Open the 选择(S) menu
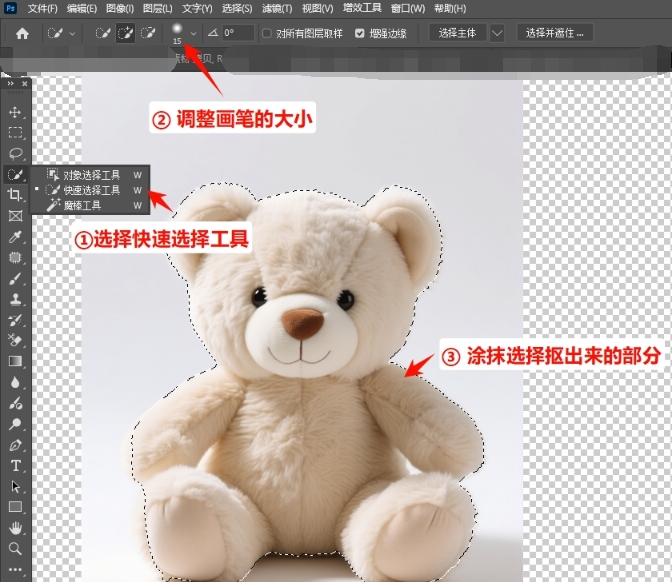Screen dimensions: 672x582 coord(237,8)
